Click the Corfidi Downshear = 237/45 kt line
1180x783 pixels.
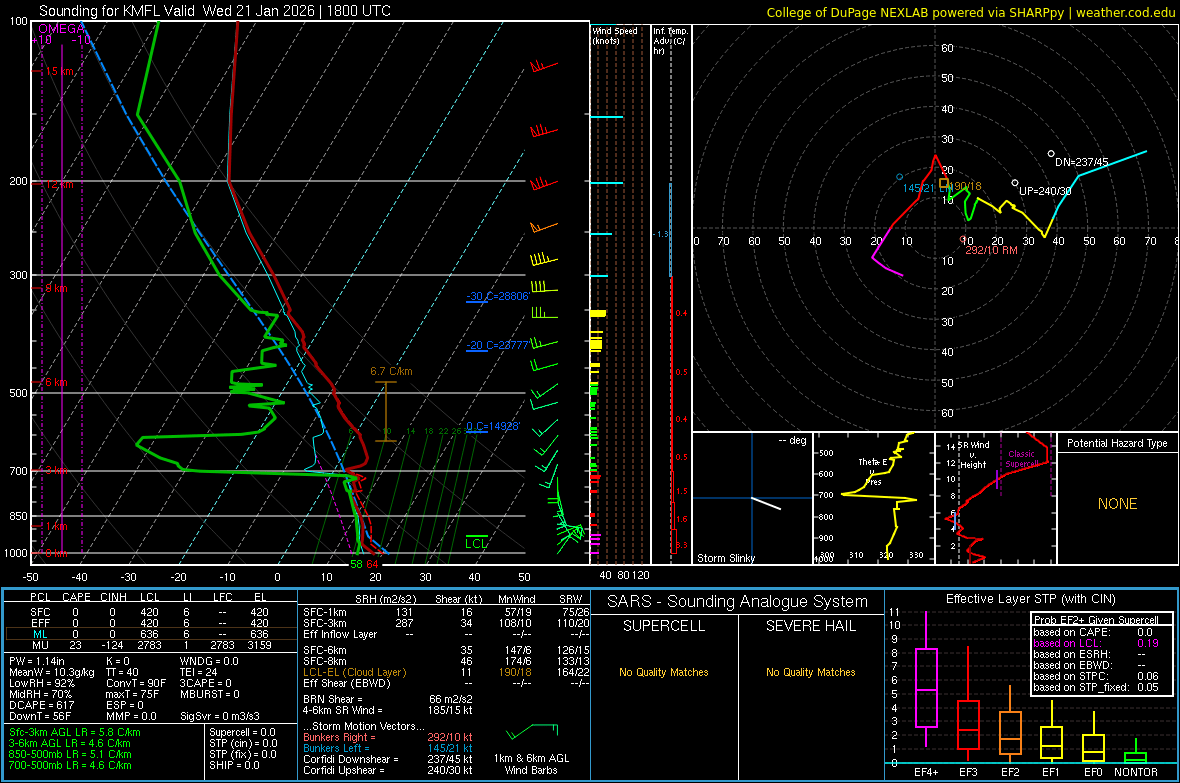pyautogui.click(x=388, y=759)
